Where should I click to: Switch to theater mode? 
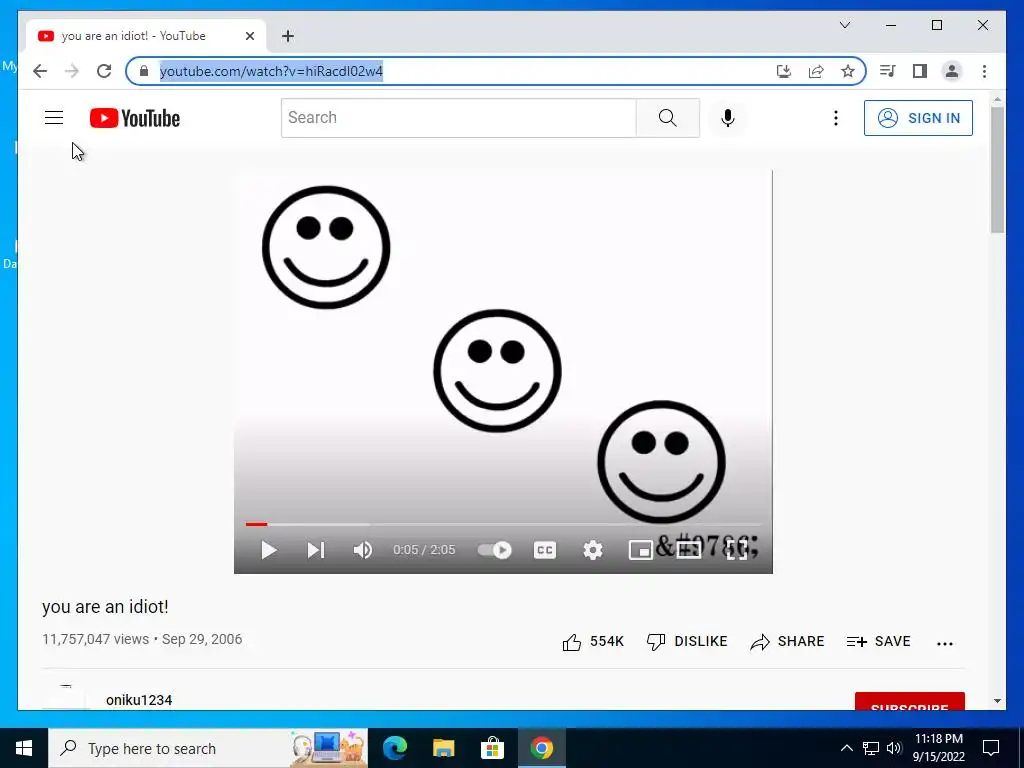point(688,550)
